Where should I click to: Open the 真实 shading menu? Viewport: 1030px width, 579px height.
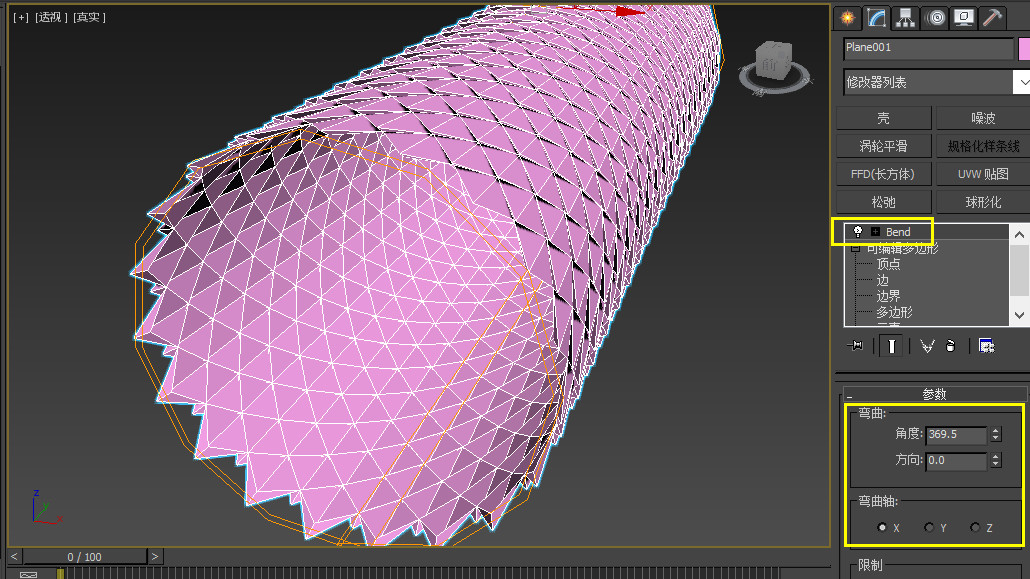(x=89, y=17)
